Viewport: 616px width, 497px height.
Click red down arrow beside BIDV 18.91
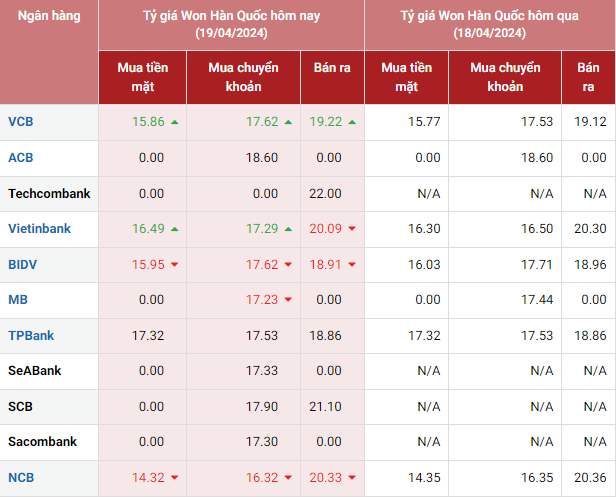click(x=352, y=265)
